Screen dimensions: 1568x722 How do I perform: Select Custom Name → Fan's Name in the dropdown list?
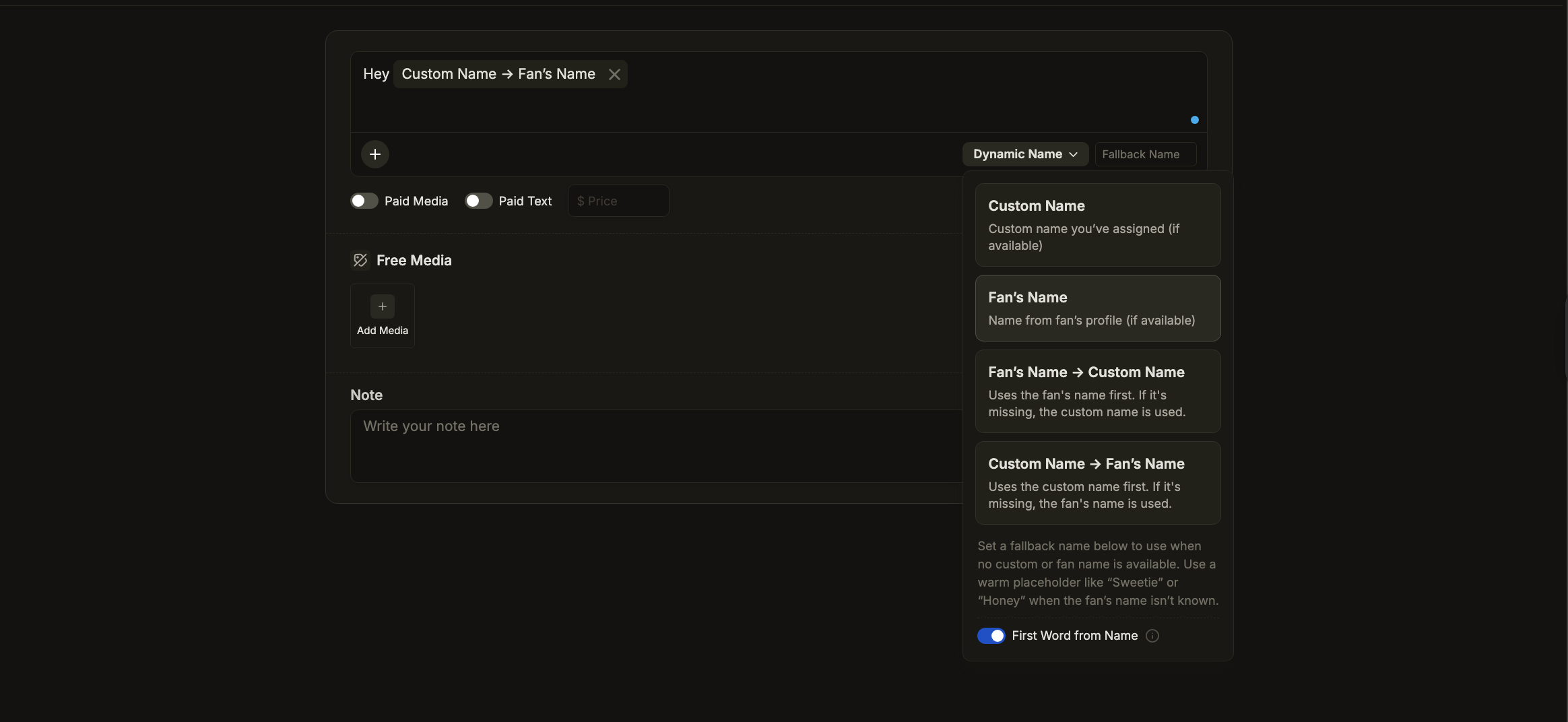(x=1097, y=483)
